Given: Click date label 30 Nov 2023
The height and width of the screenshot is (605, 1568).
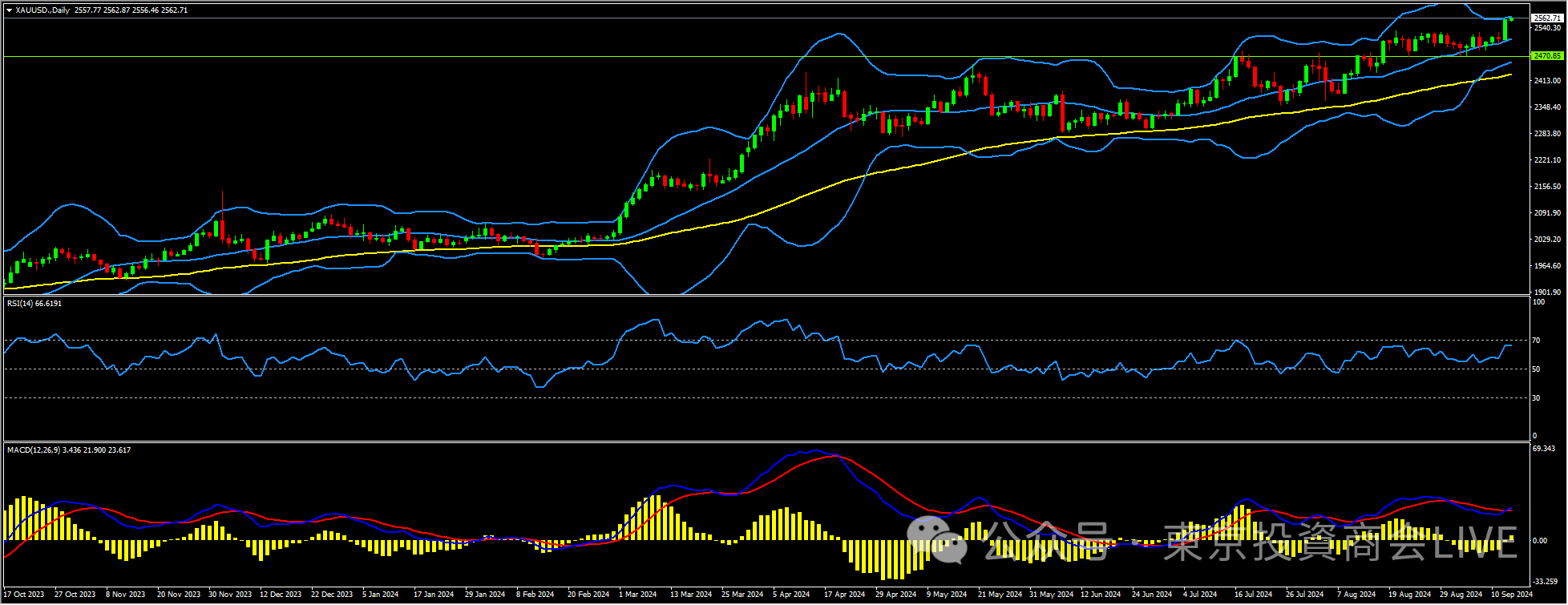Looking at the screenshot, I should (x=230, y=595).
